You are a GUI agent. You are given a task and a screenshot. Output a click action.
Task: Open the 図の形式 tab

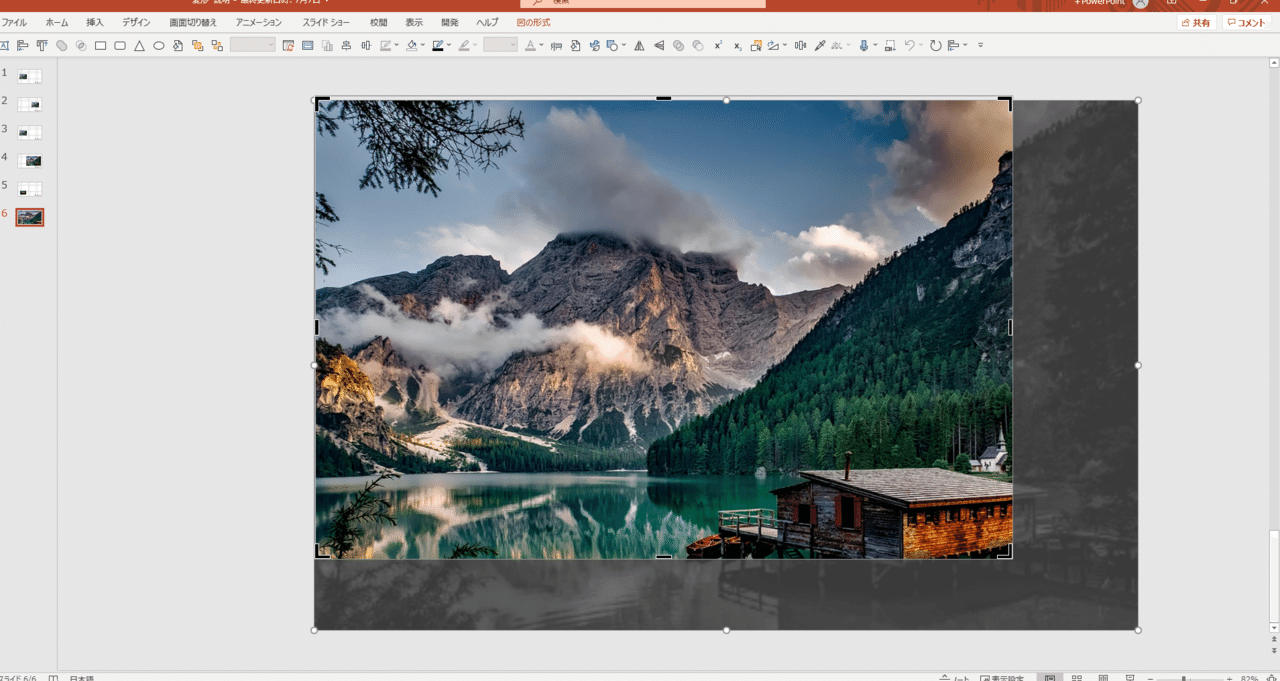tap(533, 22)
